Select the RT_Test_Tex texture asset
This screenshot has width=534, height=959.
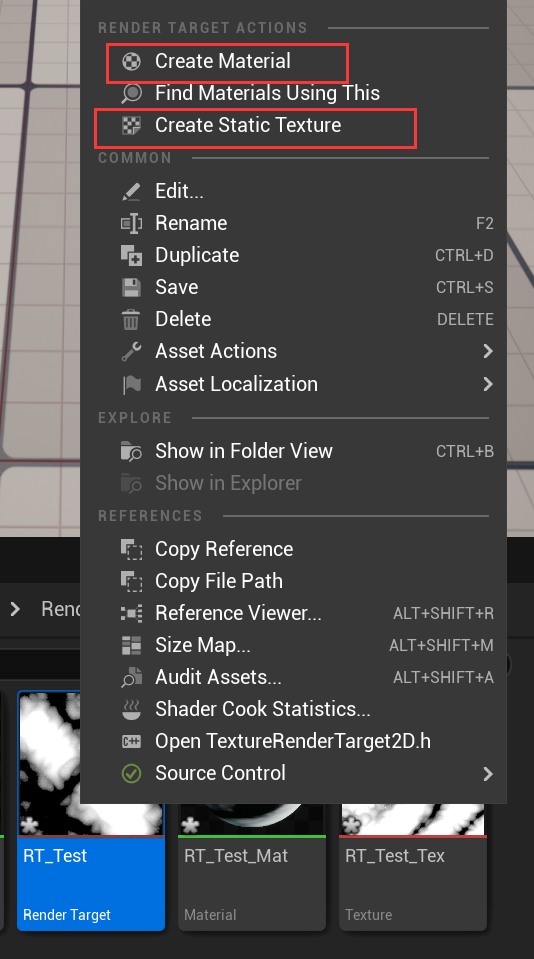(x=413, y=867)
